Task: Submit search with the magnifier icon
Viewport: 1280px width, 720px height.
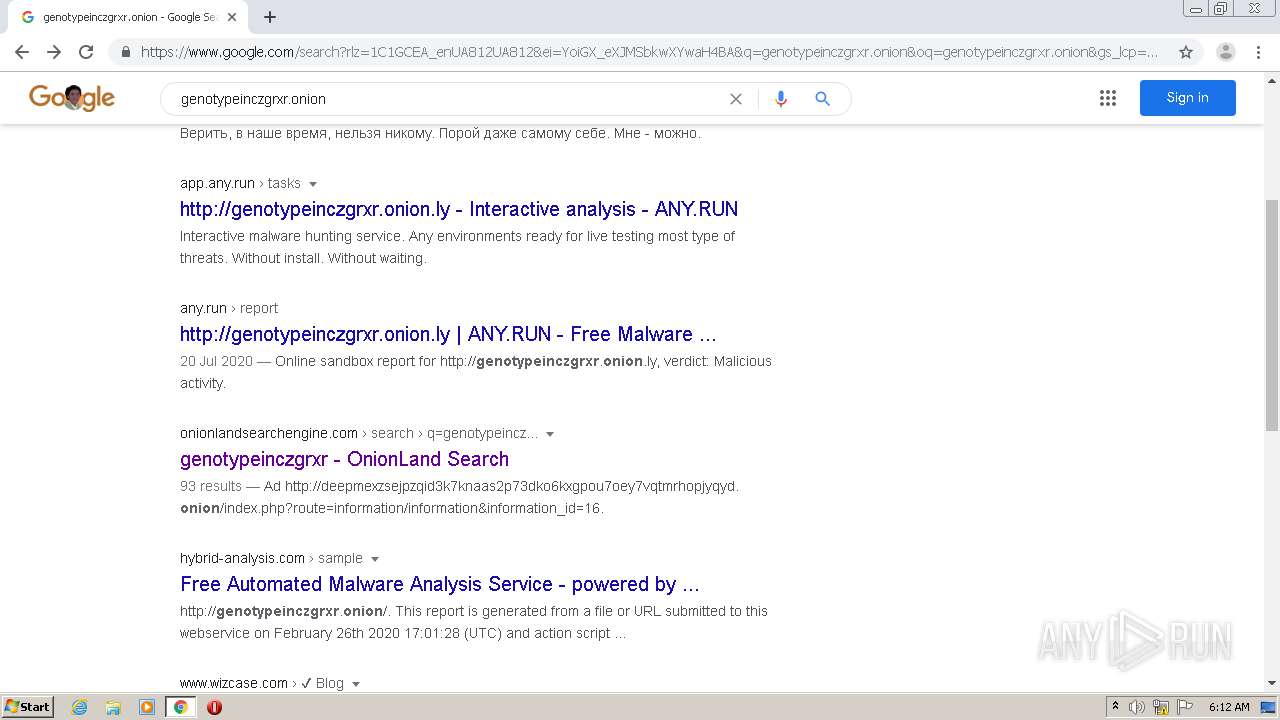Action: tap(822, 99)
